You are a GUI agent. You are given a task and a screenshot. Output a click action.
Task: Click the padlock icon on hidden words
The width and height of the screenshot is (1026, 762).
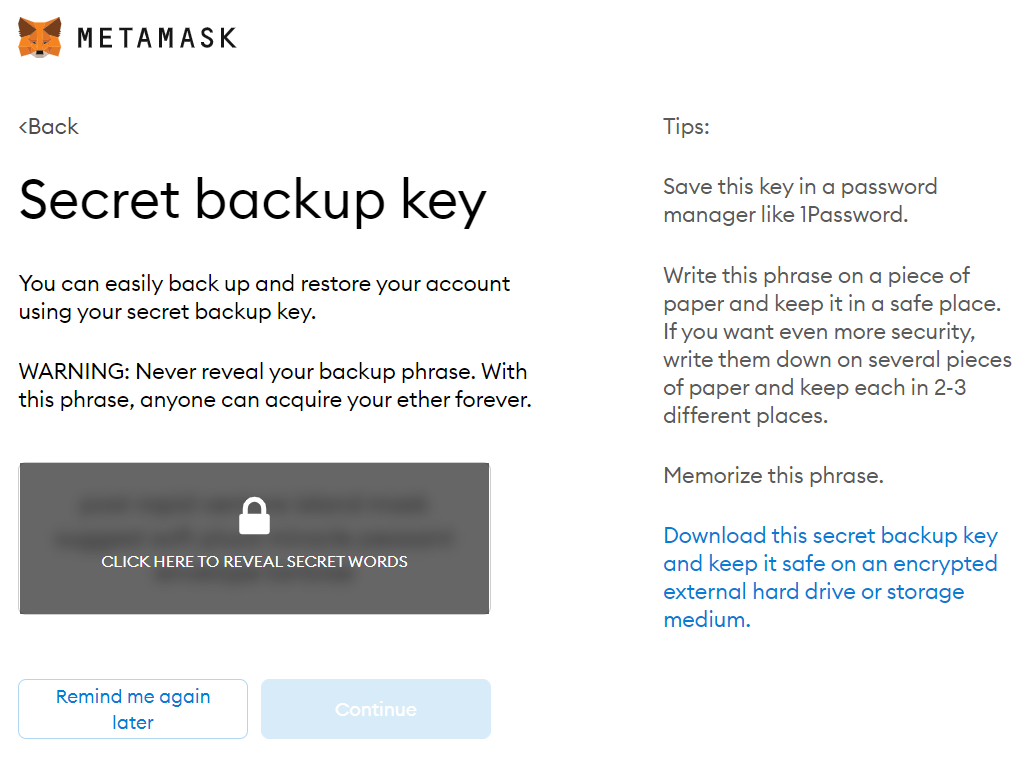[x=255, y=516]
